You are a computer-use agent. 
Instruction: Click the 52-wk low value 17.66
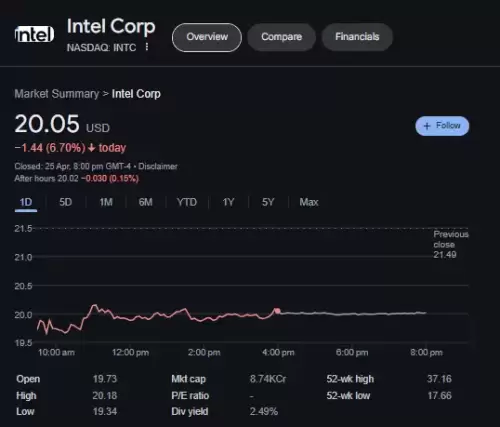point(439,396)
